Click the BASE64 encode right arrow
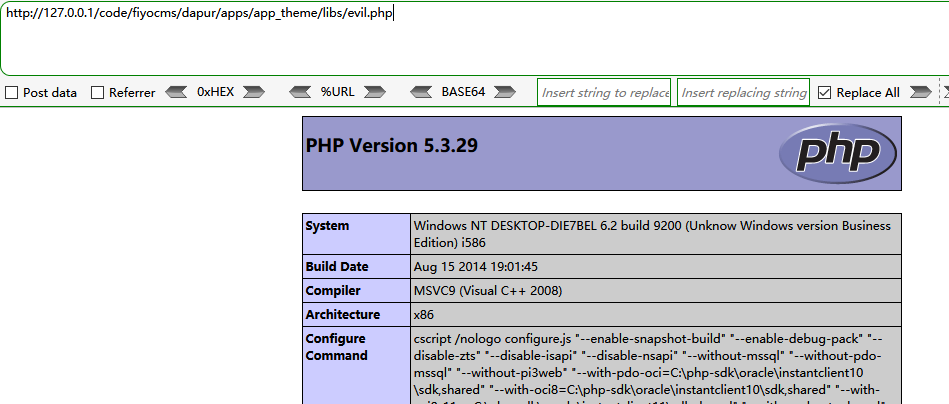Screen dimensions: 949x404 click(505, 92)
